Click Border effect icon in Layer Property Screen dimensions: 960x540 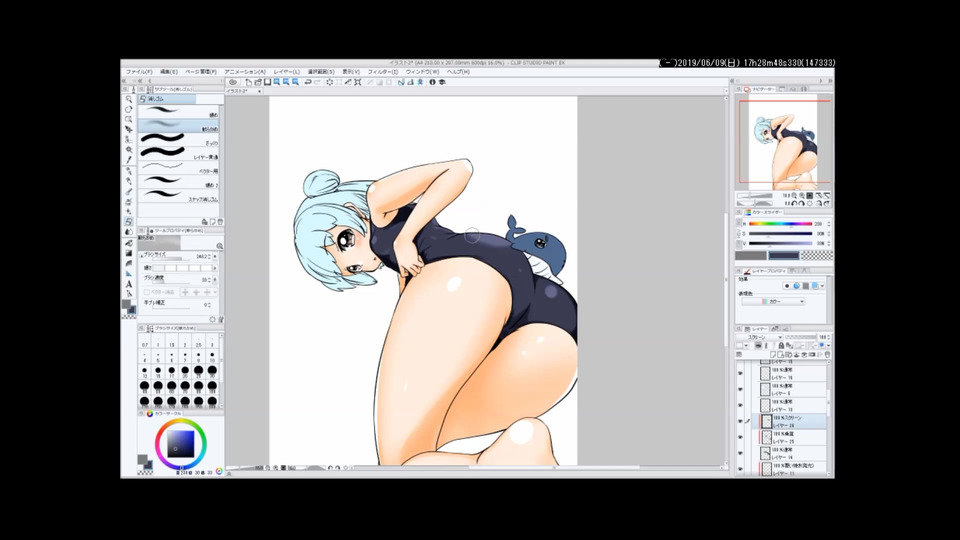point(787,286)
